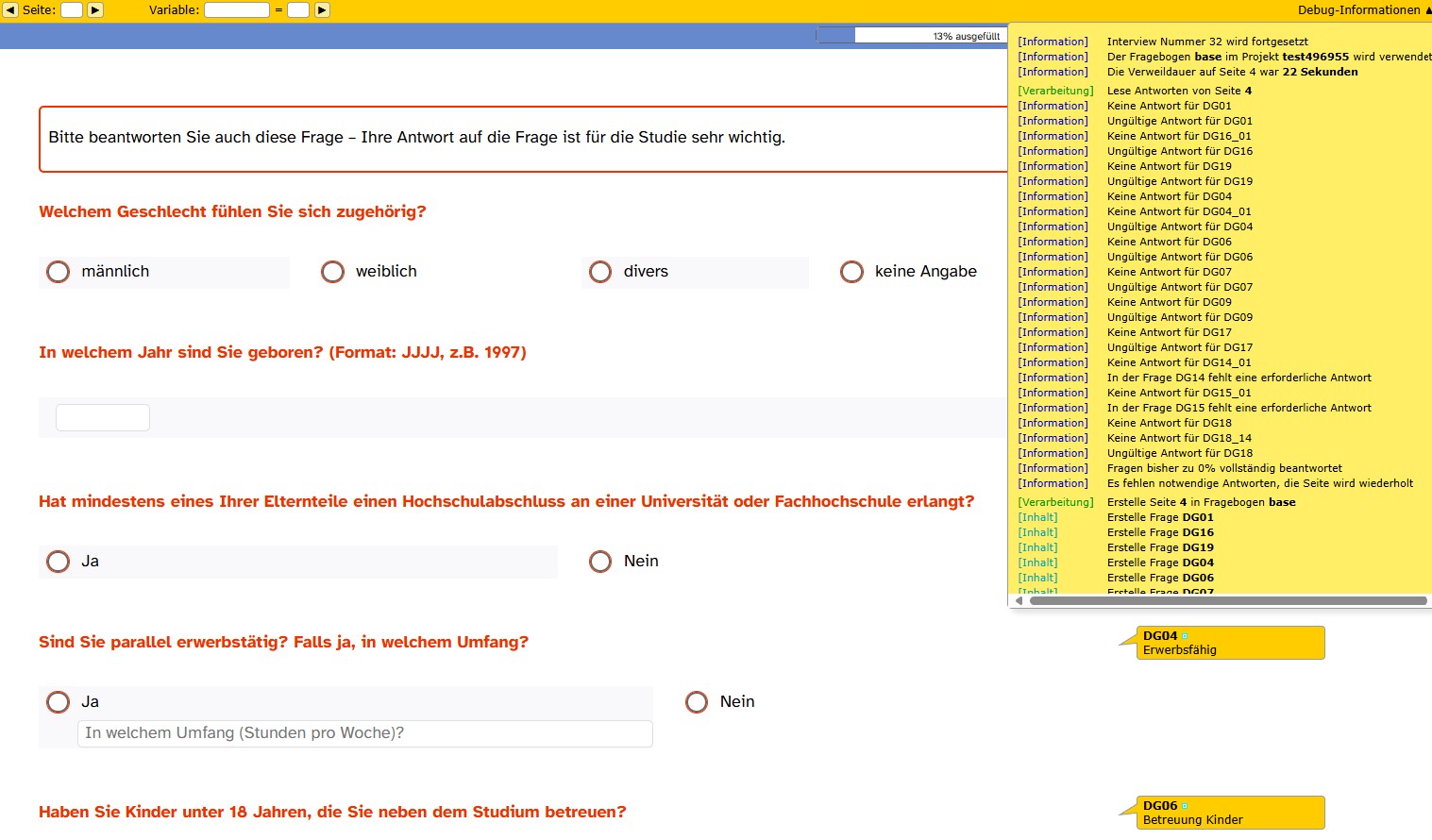
Task: Go to the previous page with the Seite back arrow
Action: [10, 10]
